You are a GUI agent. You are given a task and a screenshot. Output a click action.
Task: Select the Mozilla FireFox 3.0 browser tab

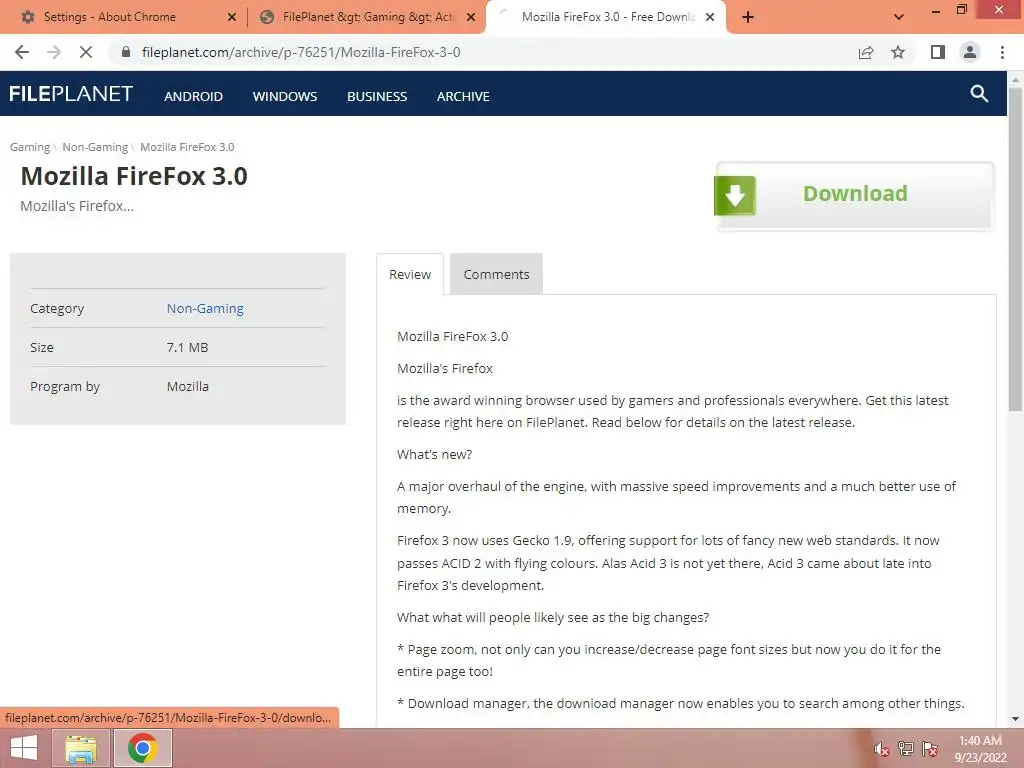(605, 17)
